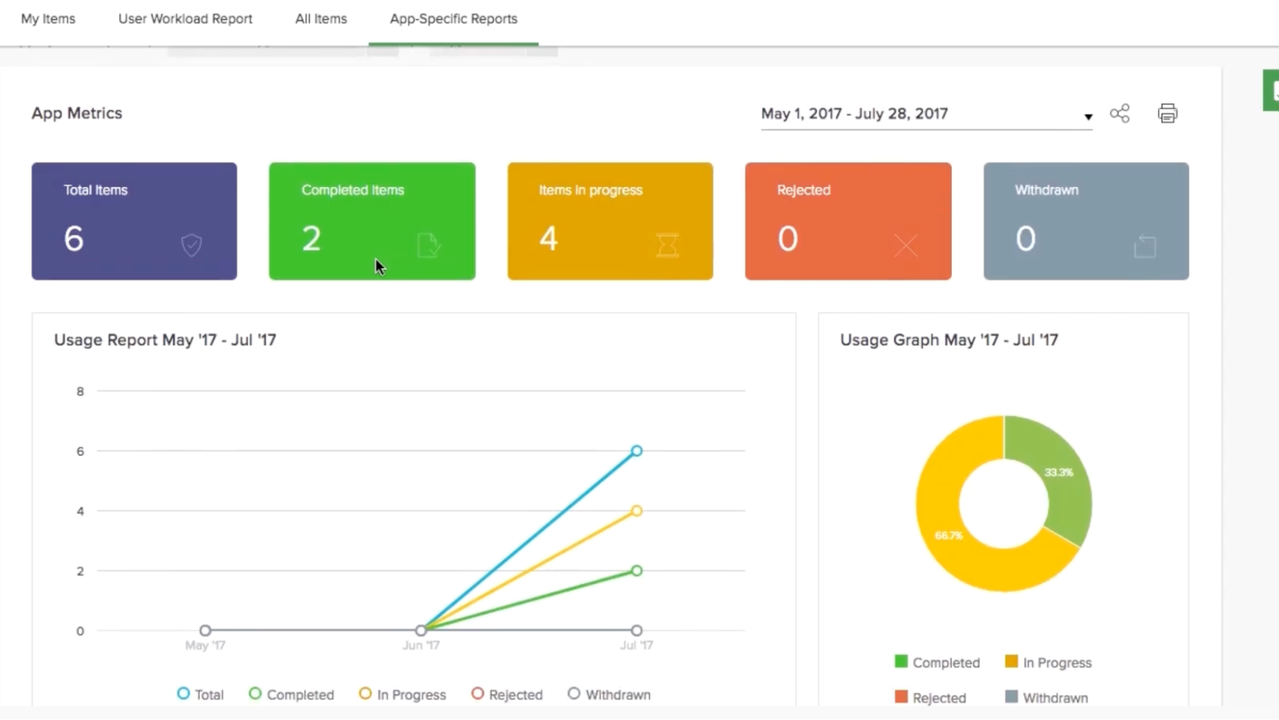Click Completed green swatch in donut legend

click(x=901, y=662)
